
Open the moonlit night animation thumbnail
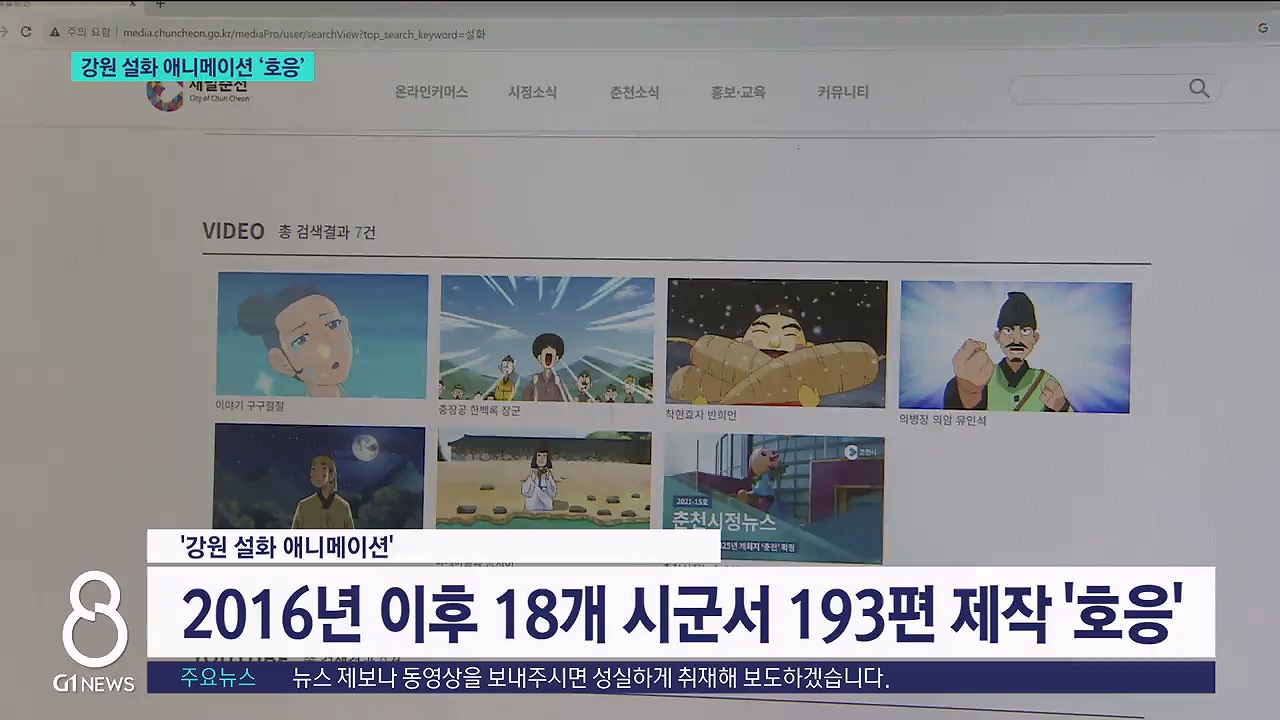[319, 477]
